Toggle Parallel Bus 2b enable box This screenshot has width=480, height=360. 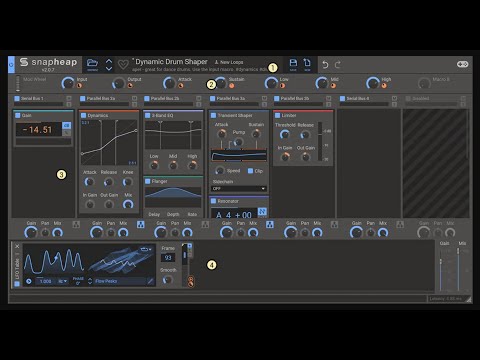[147, 98]
